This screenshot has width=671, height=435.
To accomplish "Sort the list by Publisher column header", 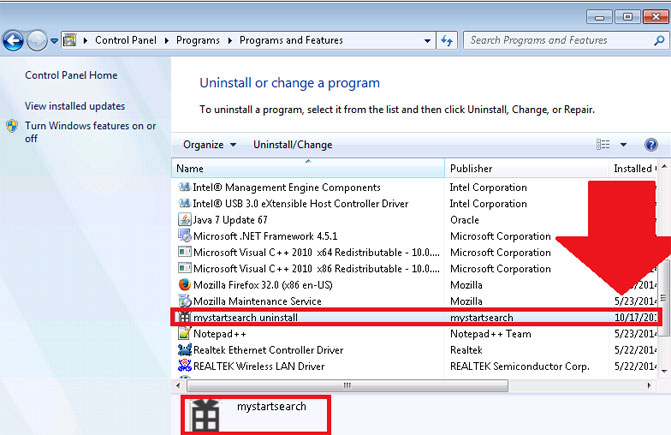I will point(470,169).
